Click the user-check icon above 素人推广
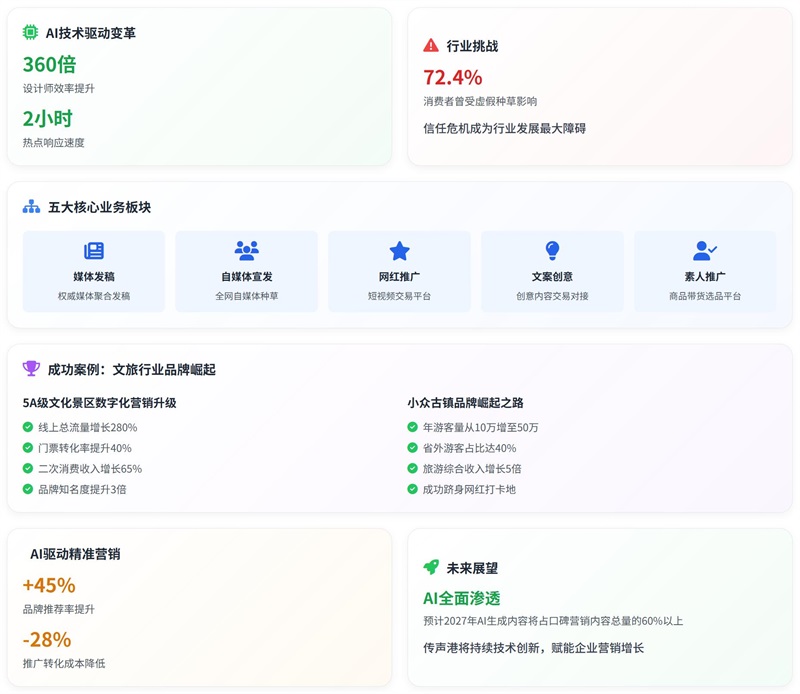 pyautogui.click(x=705, y=251)
